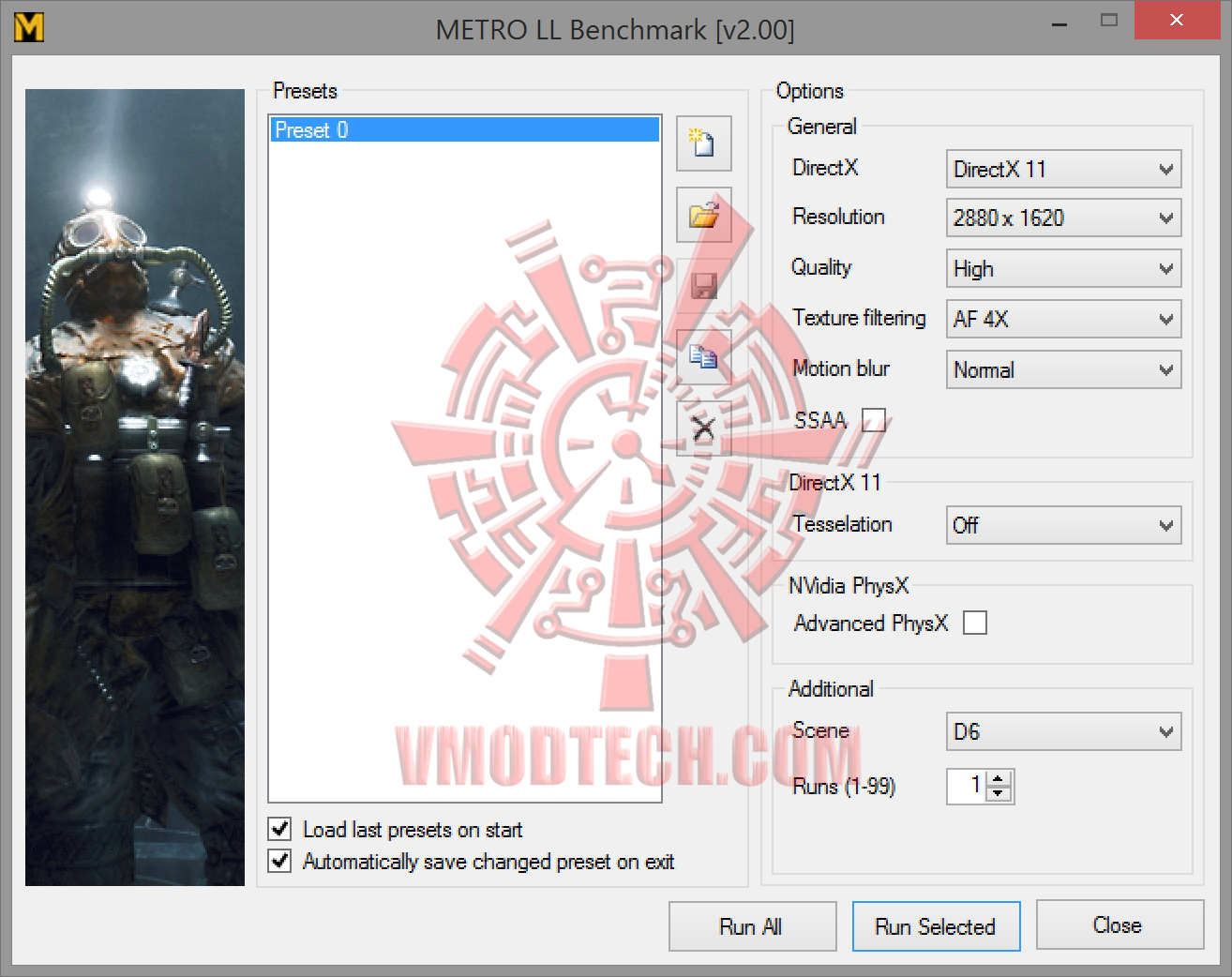The image size is (1232, 977).
Task: Run all benchmark presets
Action: coord(752,926)
